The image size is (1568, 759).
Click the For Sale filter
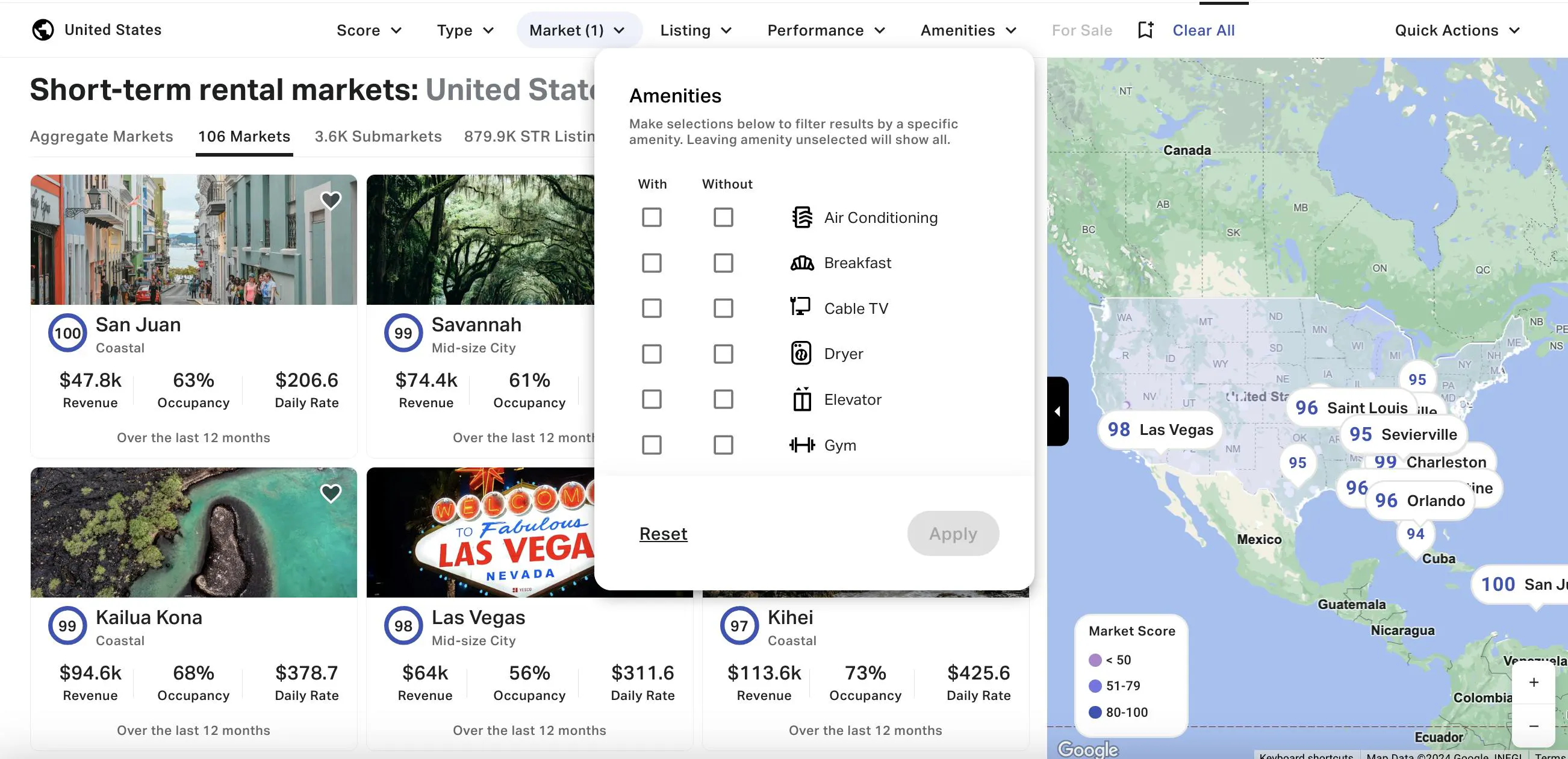tap(1081, 31)
